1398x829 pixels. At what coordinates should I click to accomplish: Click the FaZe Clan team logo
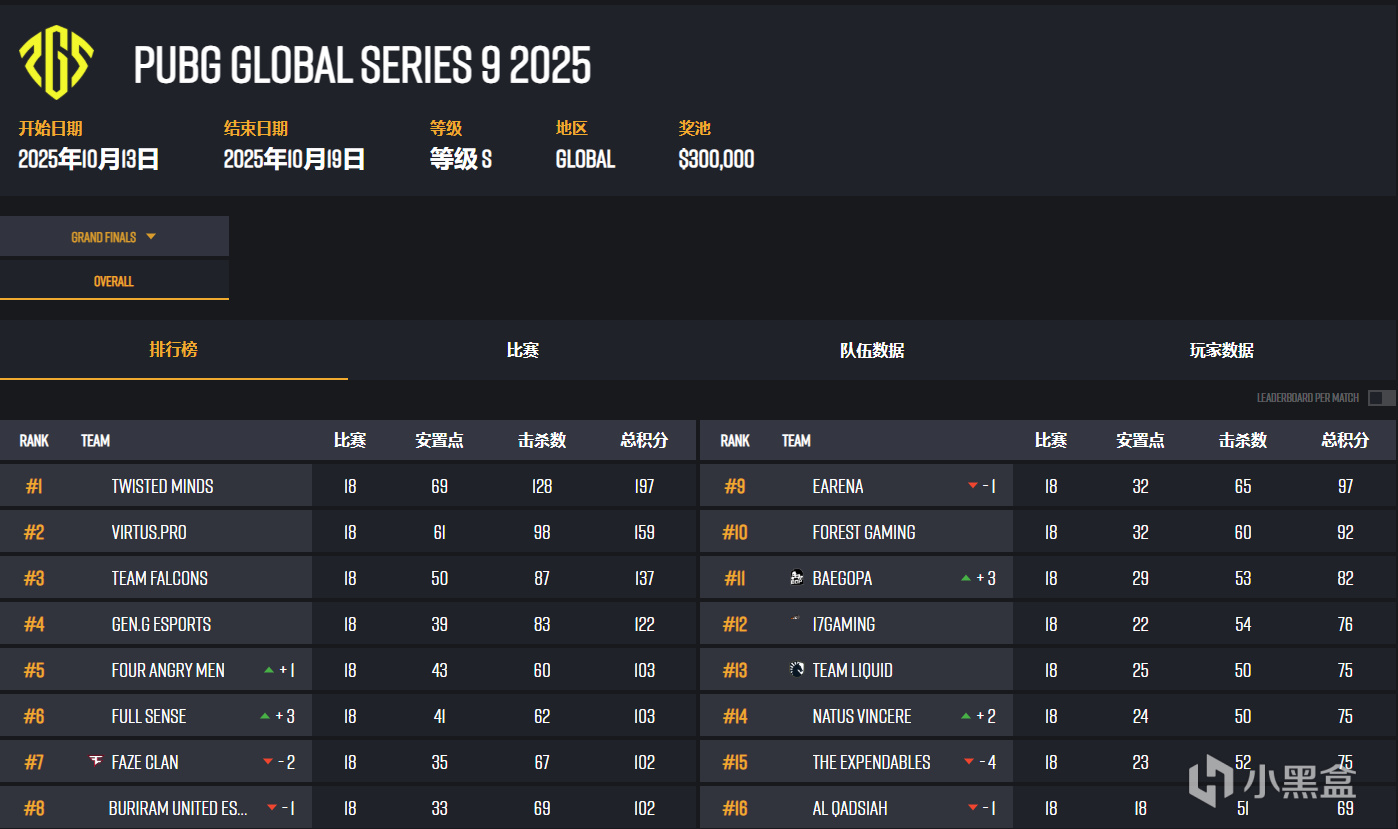[x=96, y=762]
